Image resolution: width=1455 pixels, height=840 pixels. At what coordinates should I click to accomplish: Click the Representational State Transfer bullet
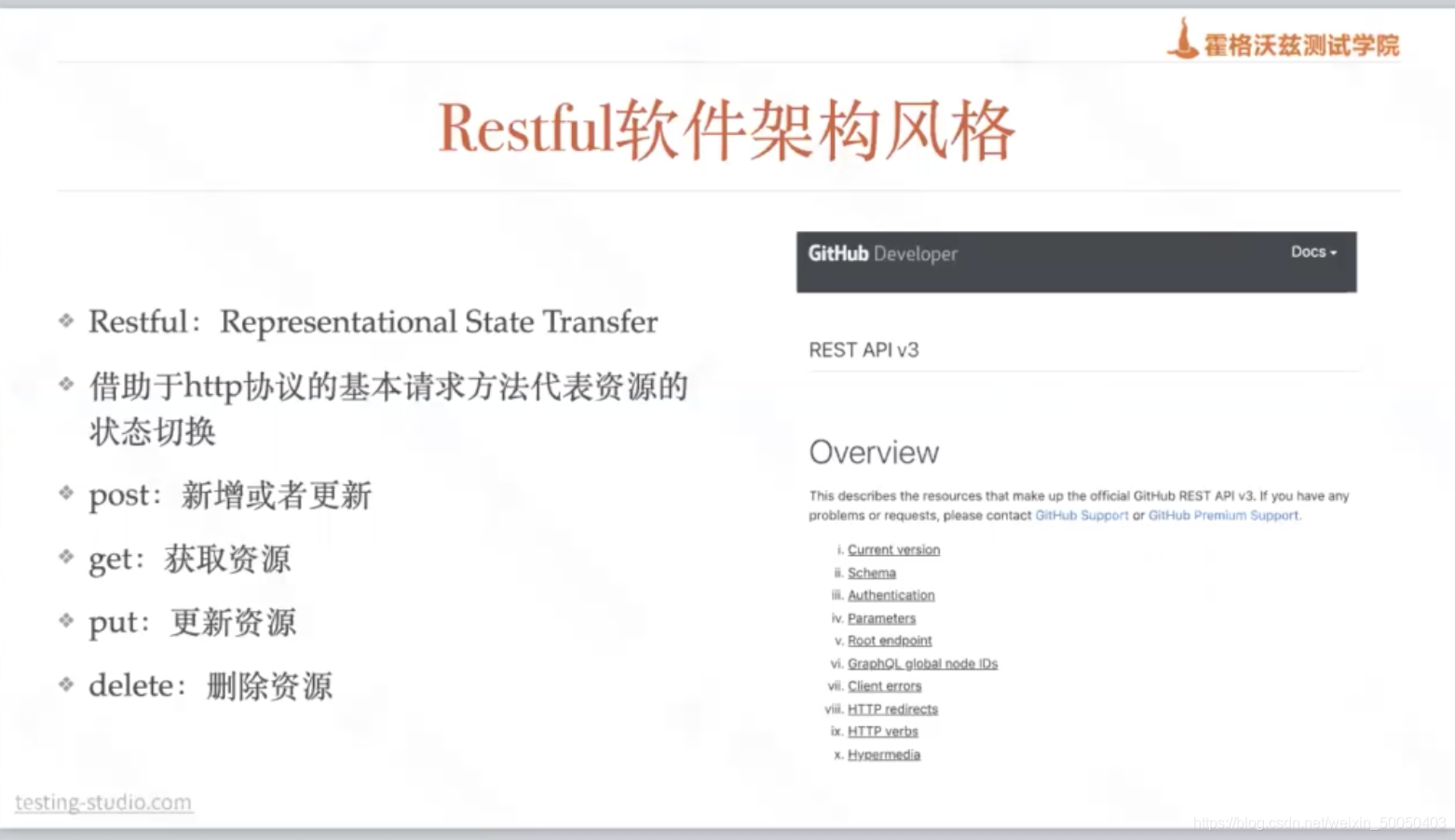(373, 322)
